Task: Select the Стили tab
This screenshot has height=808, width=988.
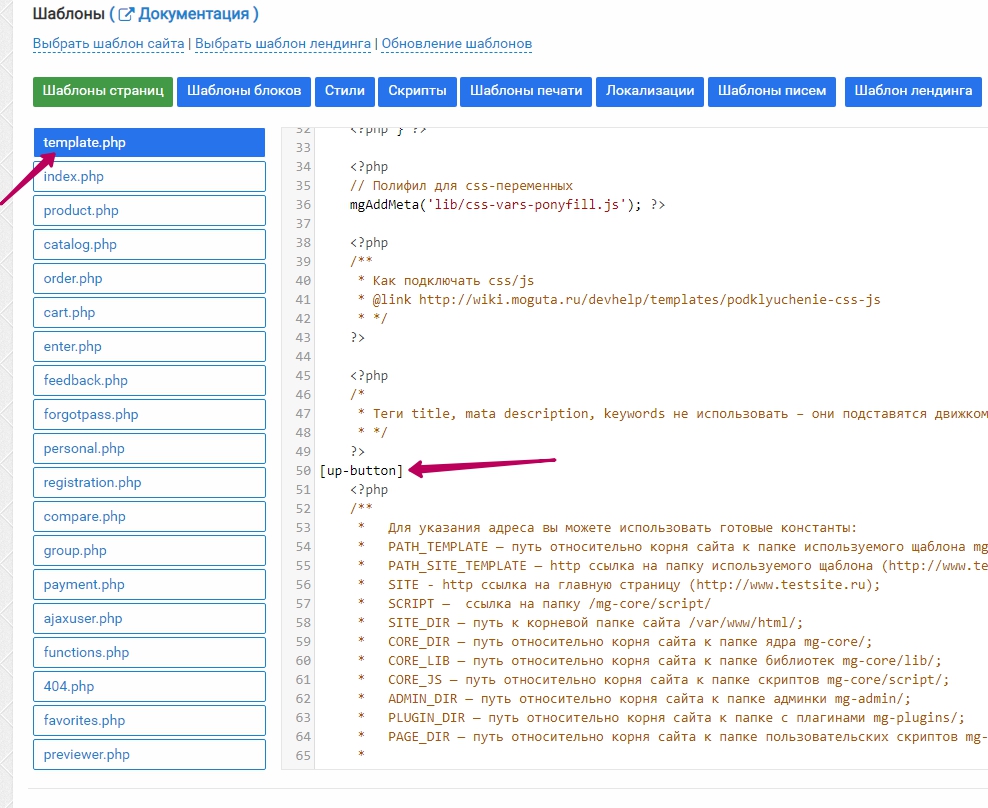Action: tap(345, 91)
